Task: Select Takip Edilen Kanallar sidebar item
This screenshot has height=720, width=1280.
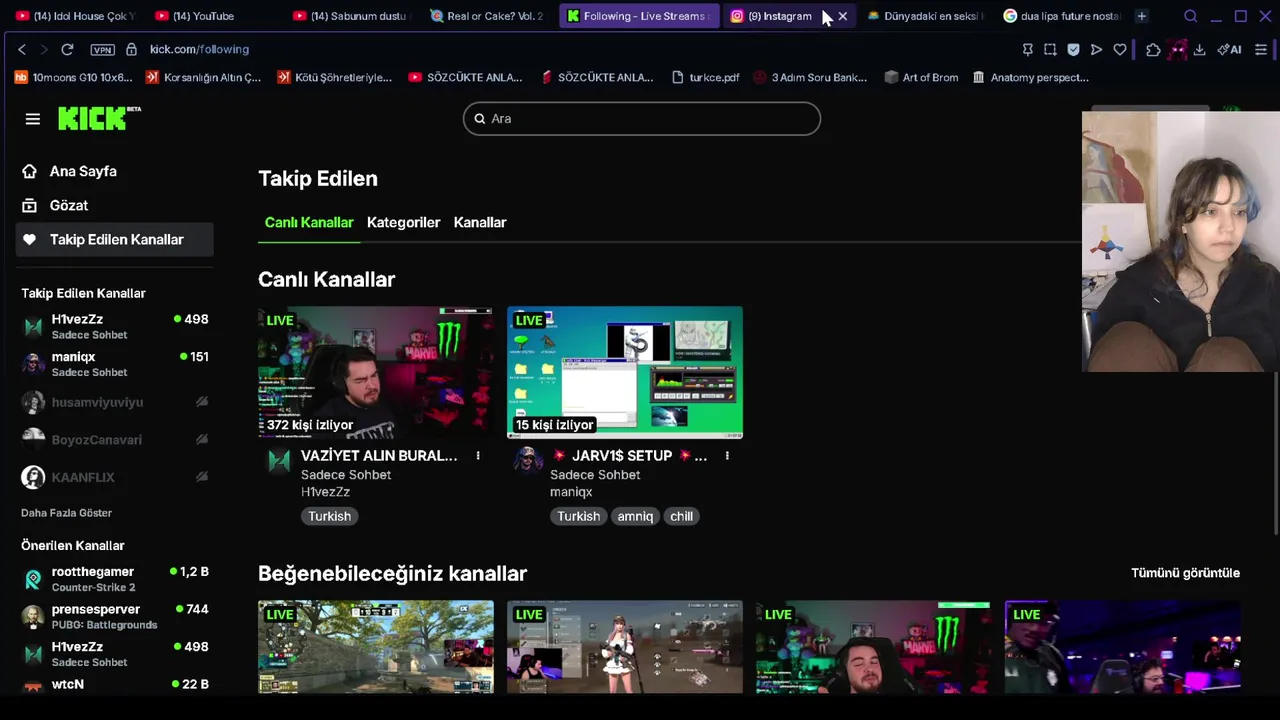Action: 115,239
